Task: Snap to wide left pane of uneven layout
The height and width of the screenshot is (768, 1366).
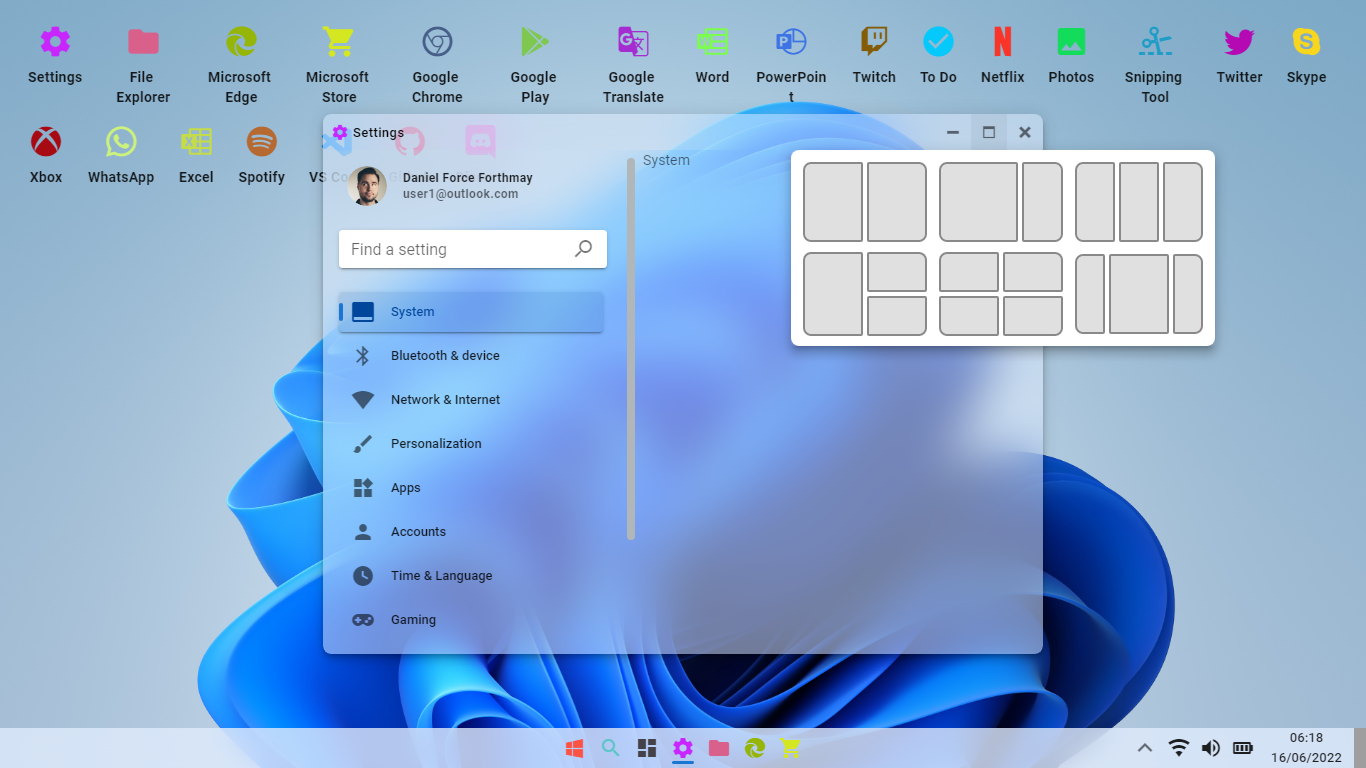Action: click(x=979, y=202)
